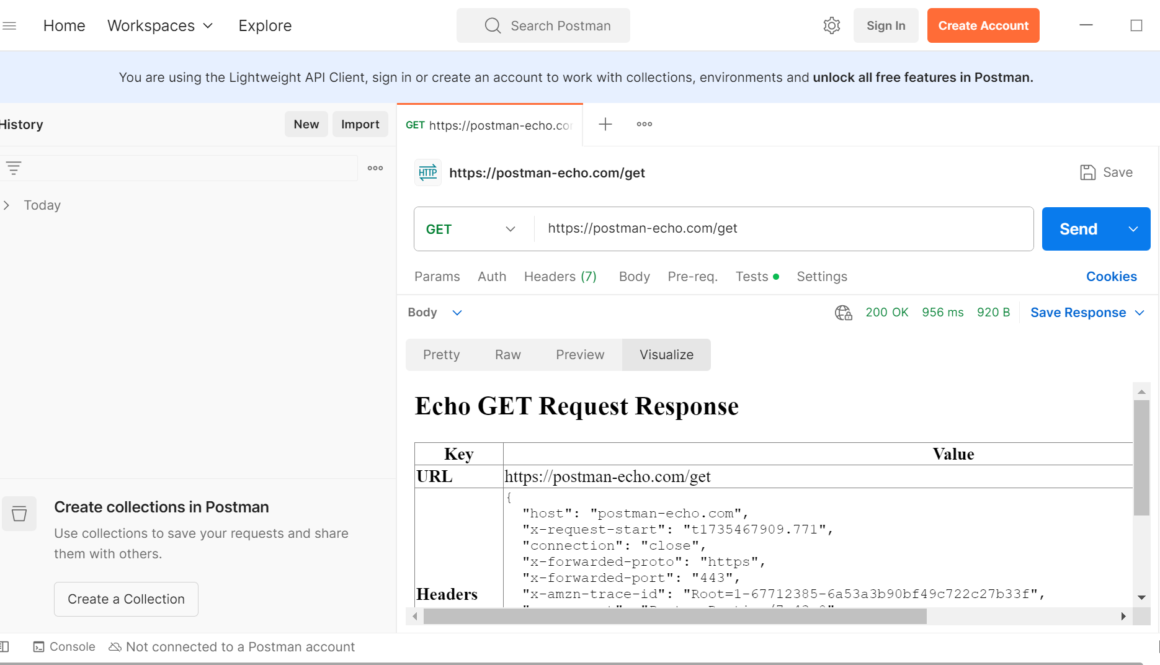Click the Console terminal icon
This screenshot has height=665, width=1160.
point(38,647)
